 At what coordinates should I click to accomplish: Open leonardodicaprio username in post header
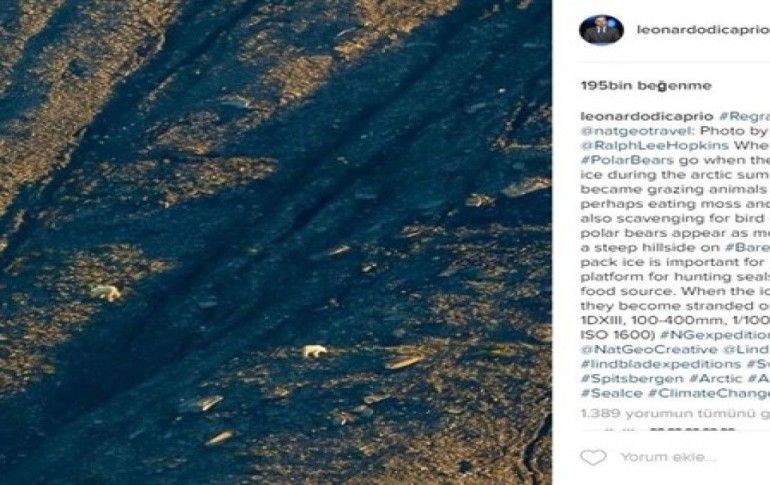[703, 29]
